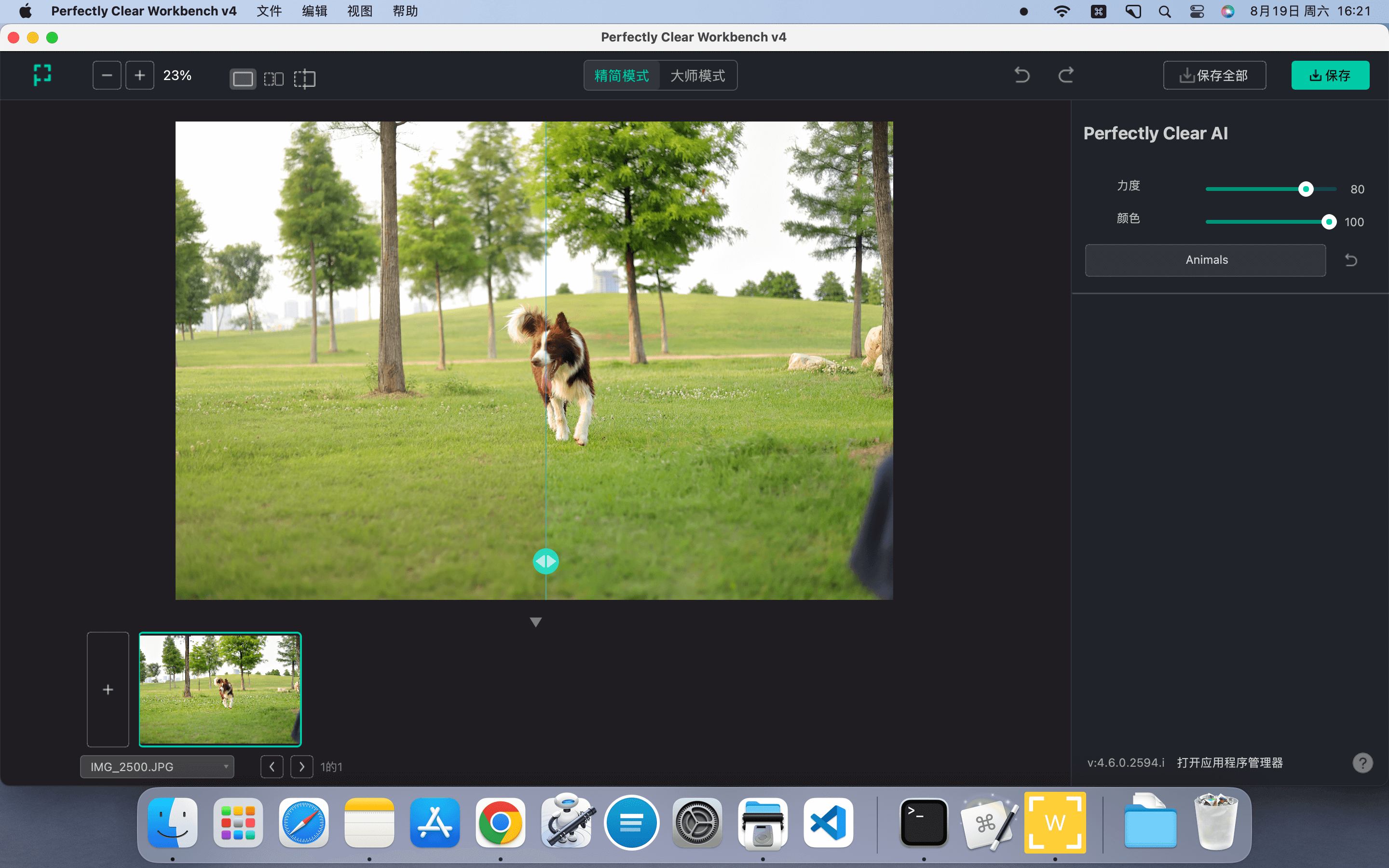1389x868 pixels.
Task: Select side-by-side view layout
Action: point(274,78)
